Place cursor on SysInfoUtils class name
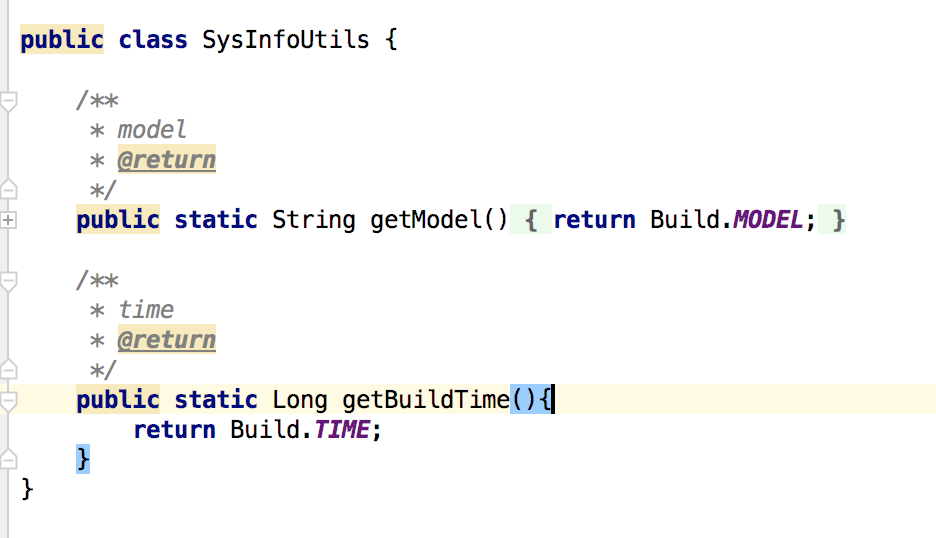This screenshot has width=936, height=538. pyautogui.click(x=285, y=40)
